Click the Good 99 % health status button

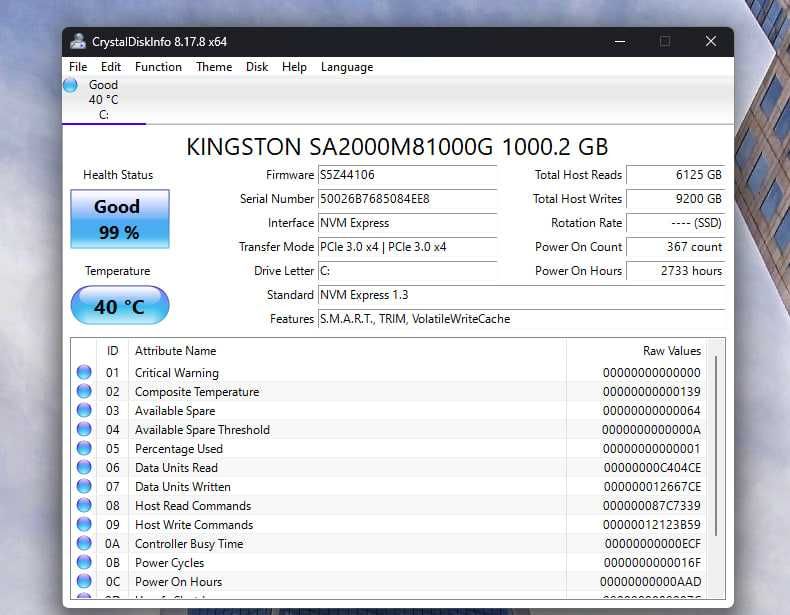120,219
